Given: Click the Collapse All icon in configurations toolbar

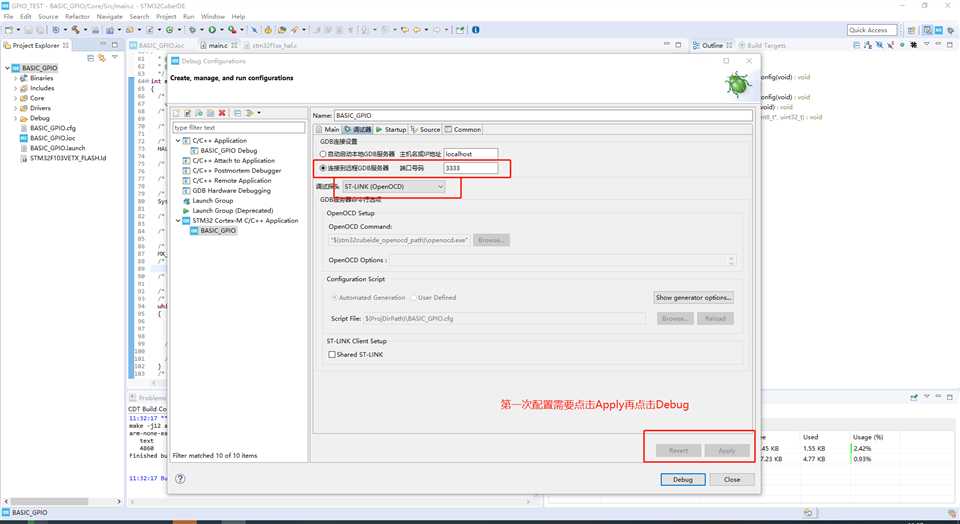Looking at the screenshot, I should [x=238, y=113].
